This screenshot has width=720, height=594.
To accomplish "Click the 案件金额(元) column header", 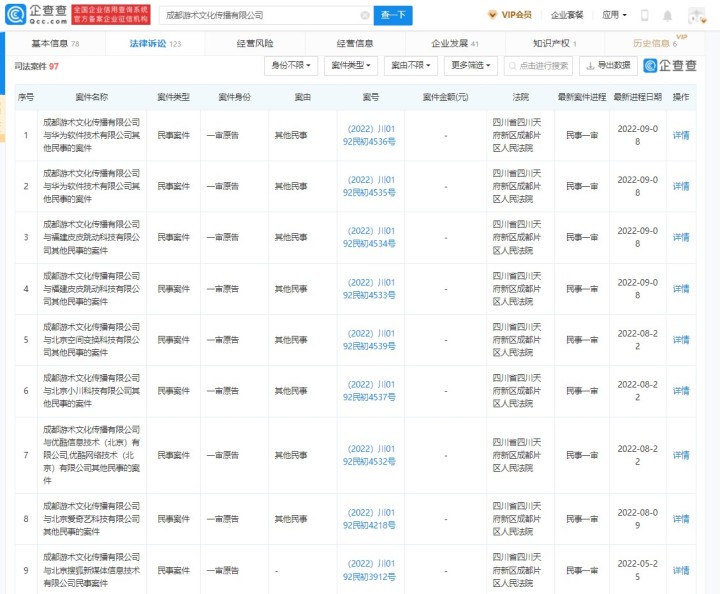I will click(x=445, y=97).
